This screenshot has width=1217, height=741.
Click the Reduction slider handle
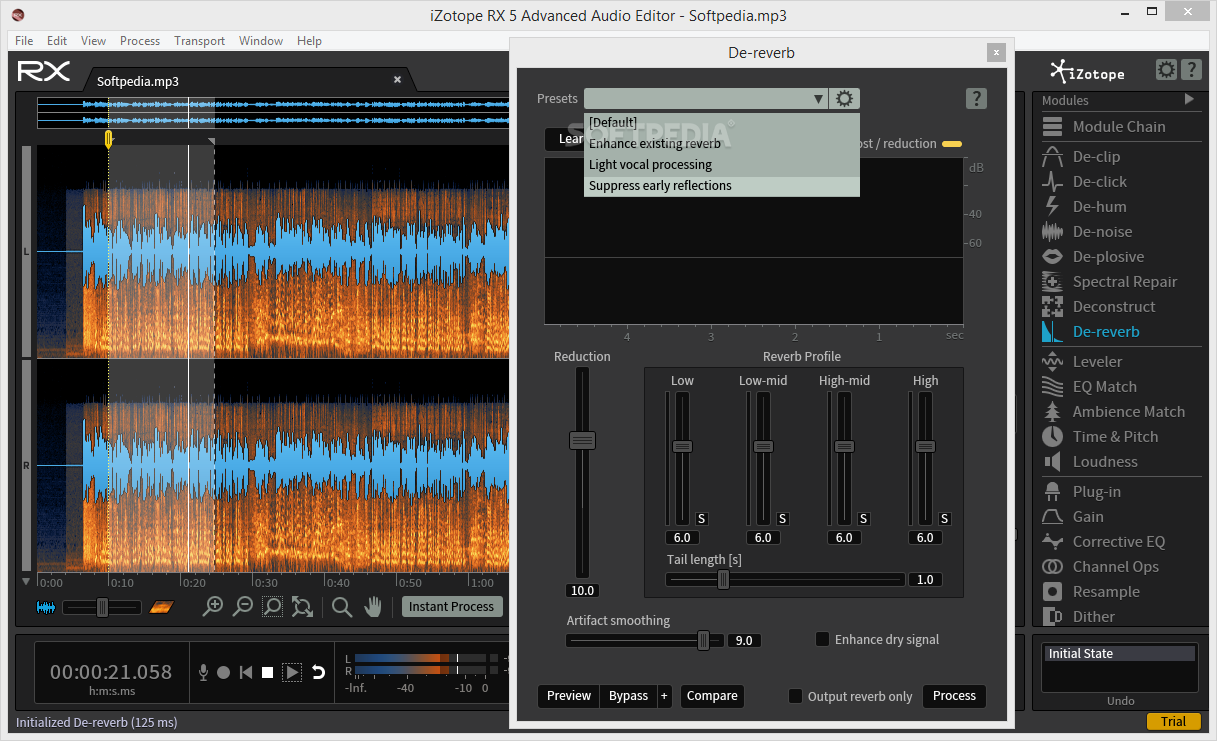coord(582,440)
